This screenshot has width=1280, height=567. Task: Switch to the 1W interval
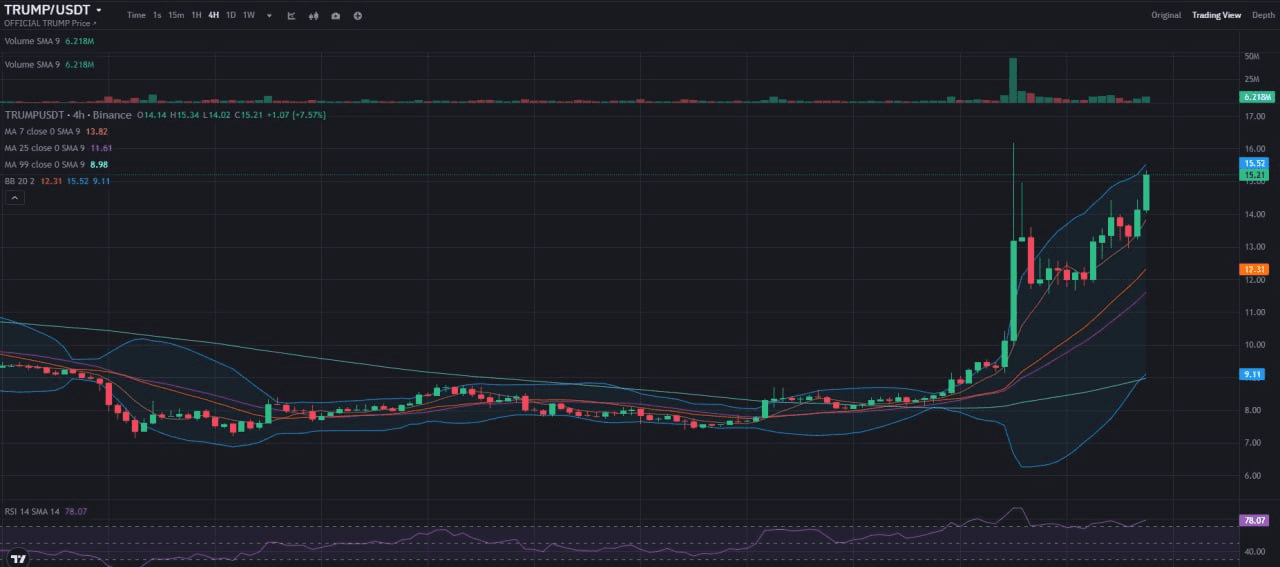(x=249, y=15)
